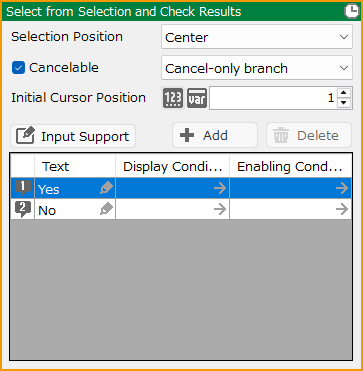Uncheck the Cancelable checkbox
Image resolution: width=363 pixels, height=371 pixels.
point(18,68)
